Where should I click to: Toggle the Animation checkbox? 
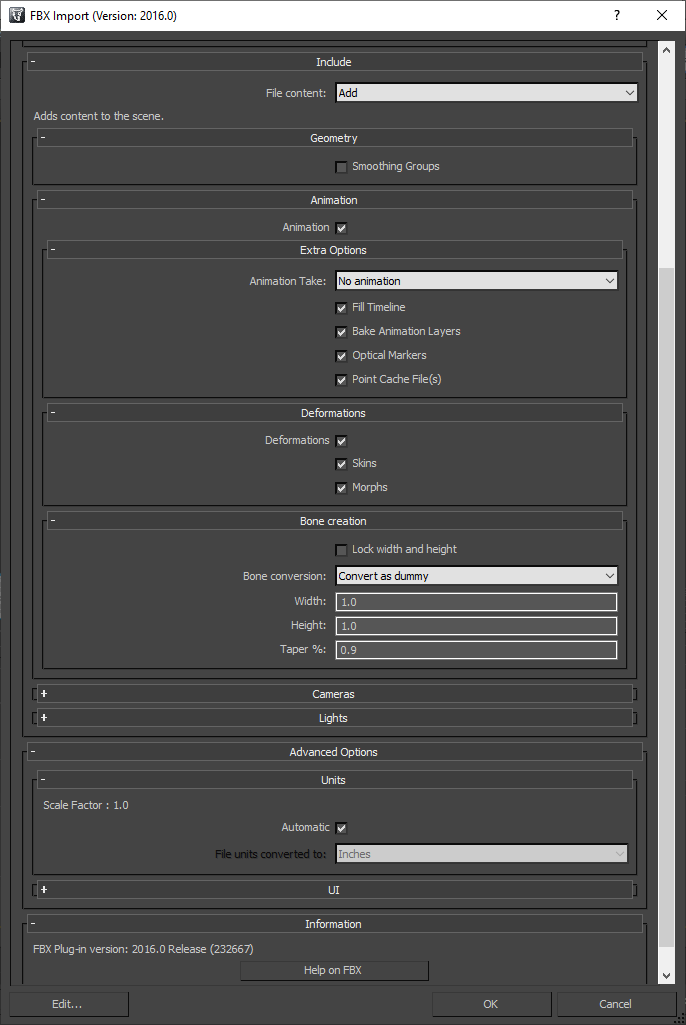point(341,227)
